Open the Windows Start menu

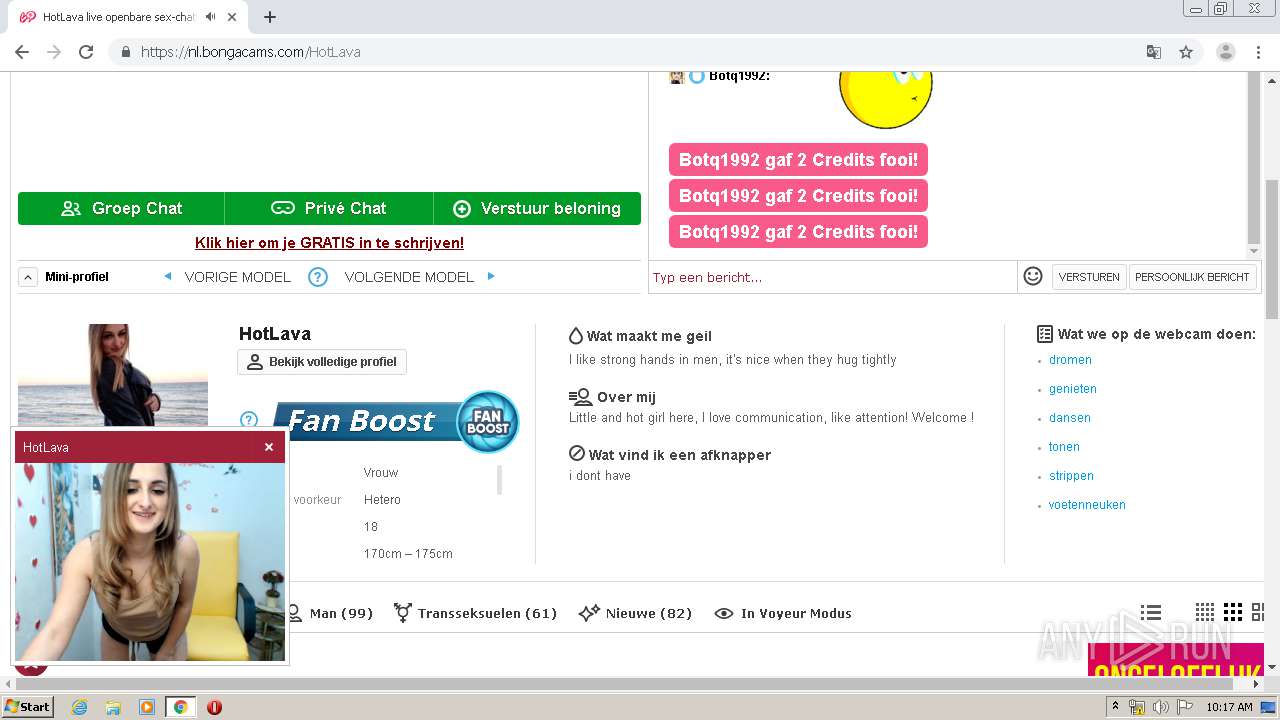(27, 707)
